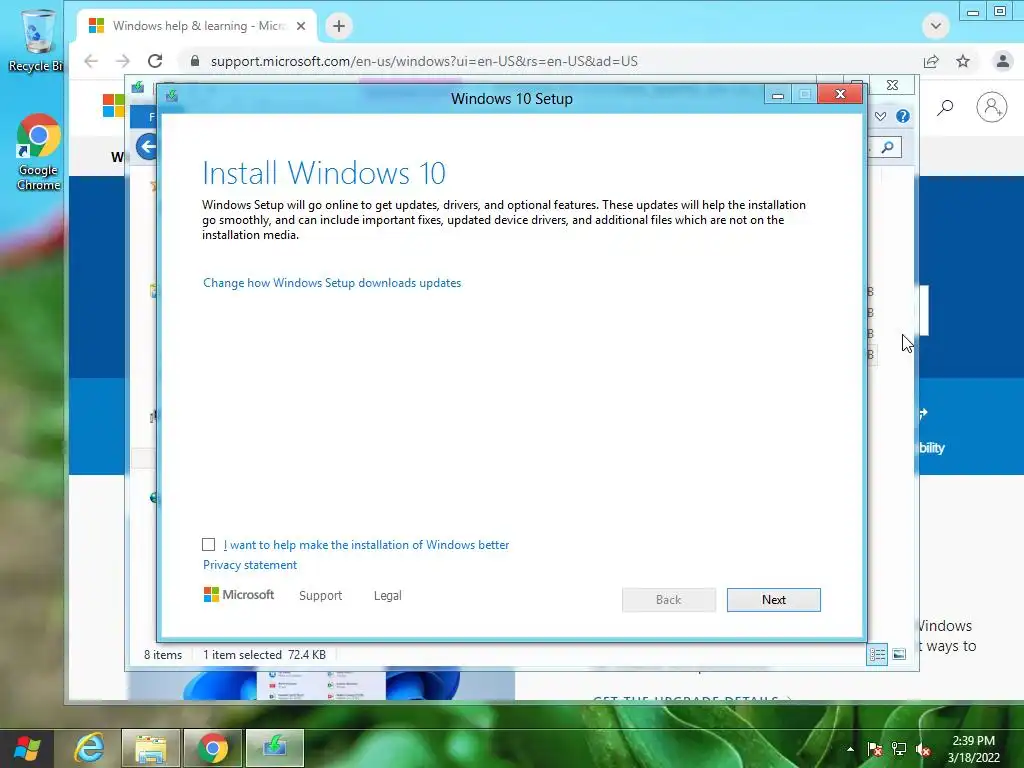Click the setup icon in dialog title bar
The height and width of the screenshot is (768, 1024).
tap(172, 96)
